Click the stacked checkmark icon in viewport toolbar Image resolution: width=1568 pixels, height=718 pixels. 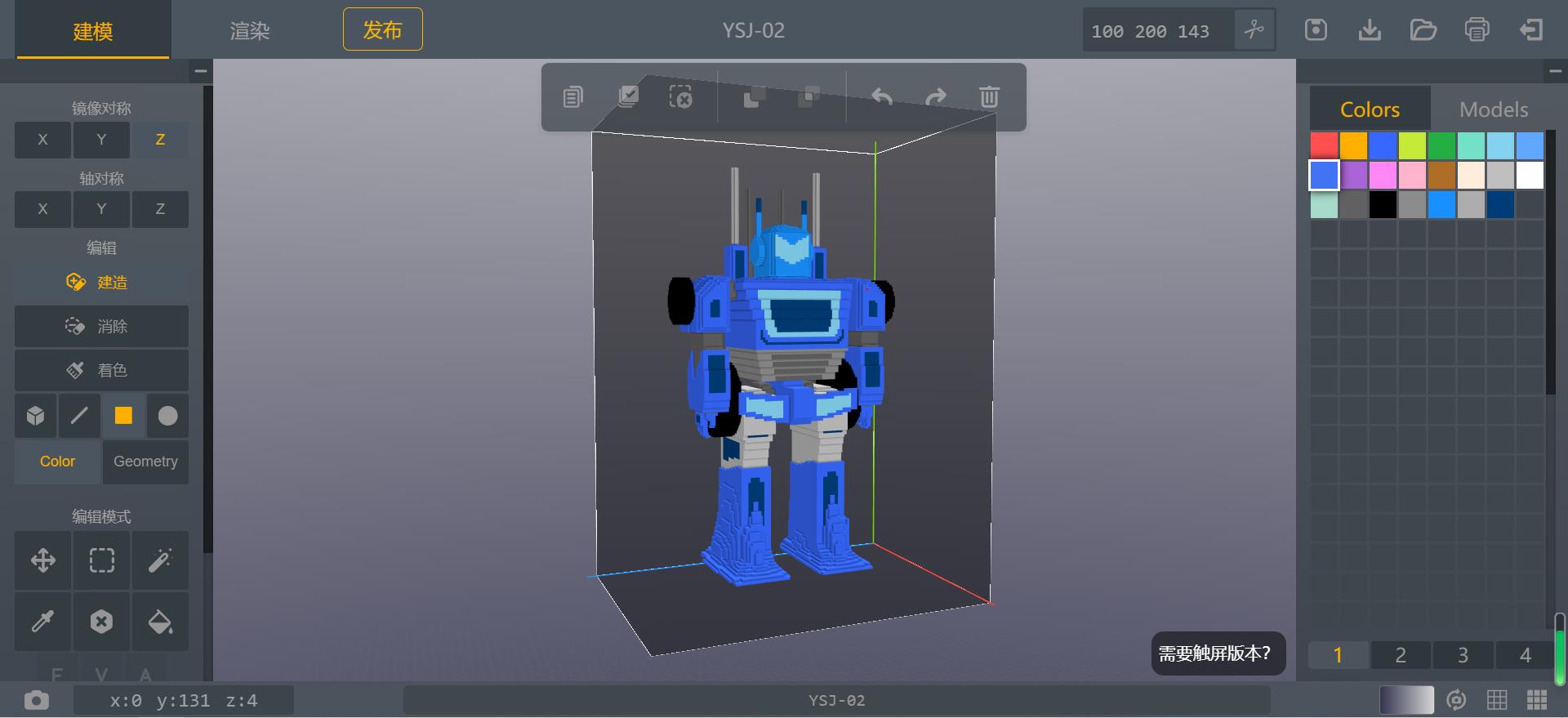point(628,97)
